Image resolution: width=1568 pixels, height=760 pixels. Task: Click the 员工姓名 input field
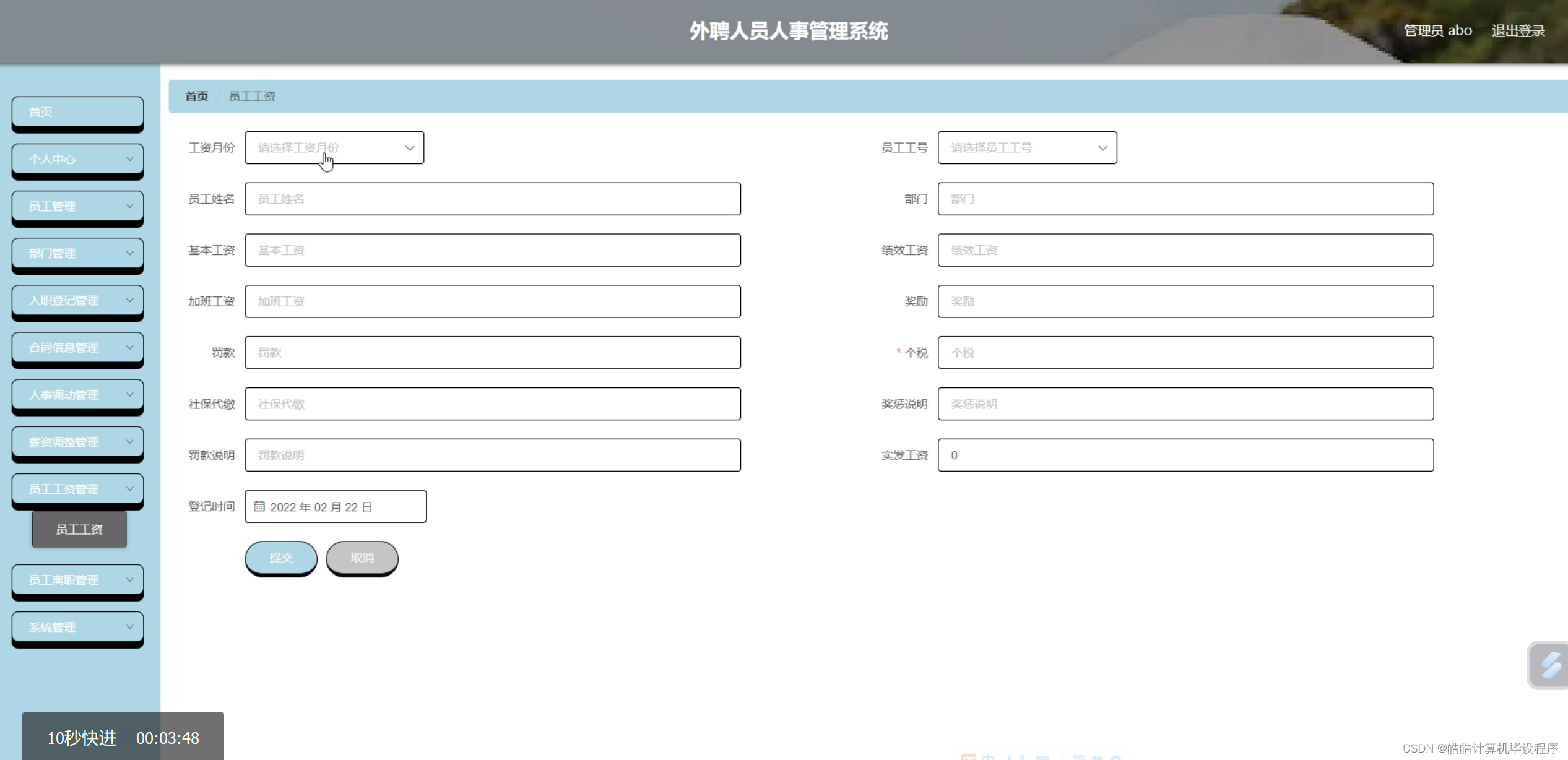(x=492, y=199)
